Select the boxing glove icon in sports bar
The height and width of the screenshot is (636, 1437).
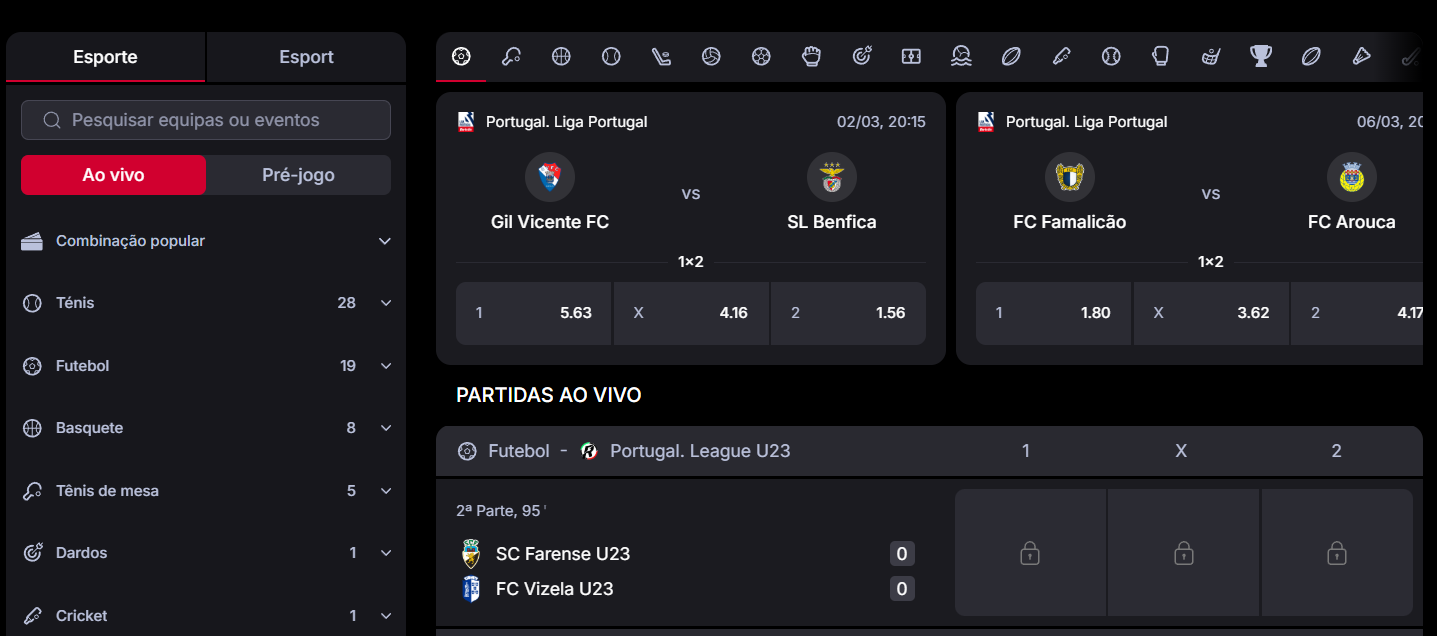click(1161, 56)
